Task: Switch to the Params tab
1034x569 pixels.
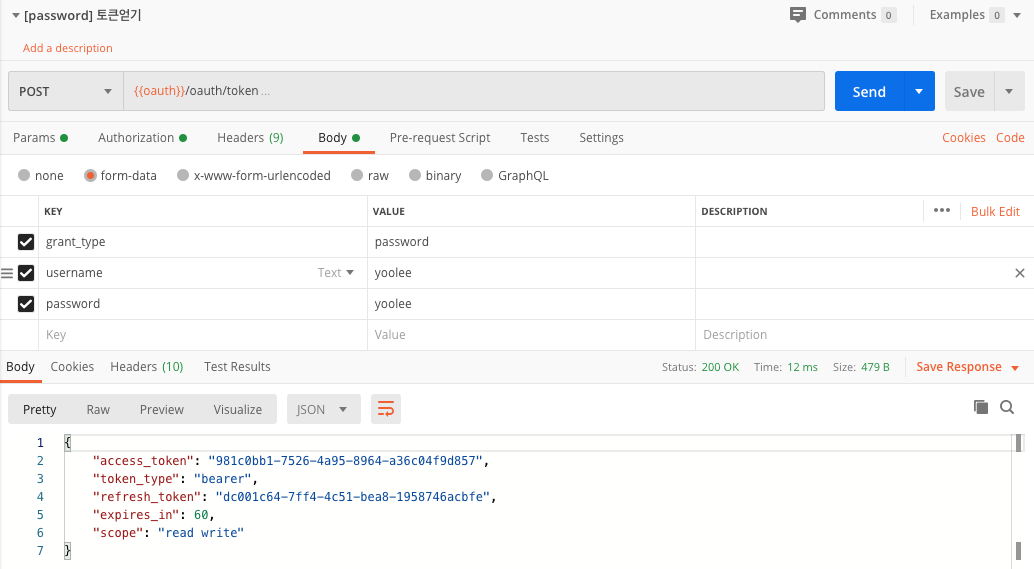Action: pyautogui.click(x=40, y=138)
